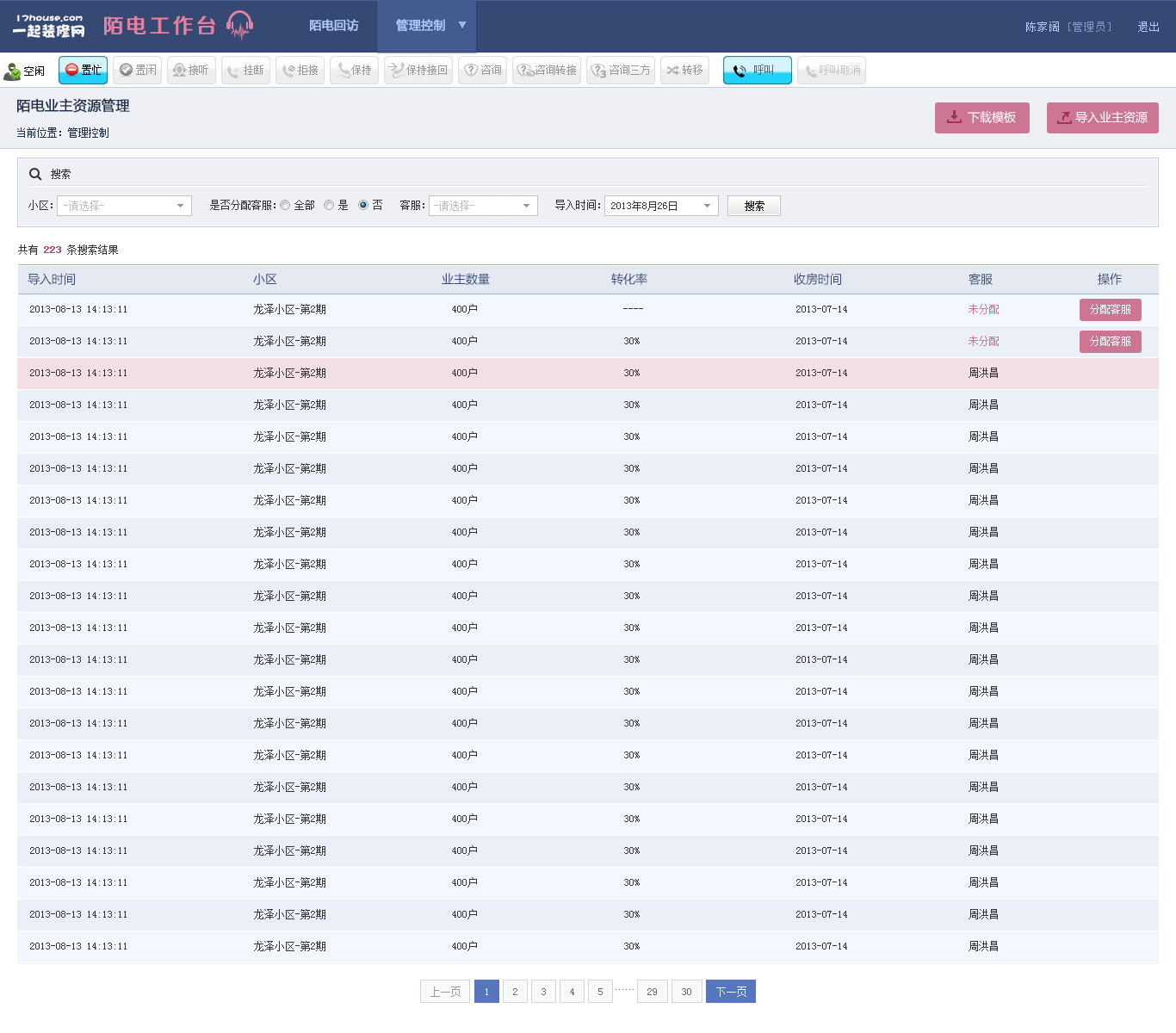The image size is (1176, 1033).
Task: Click the 置闲 (set idle) toolbar button
Action: [138, 71]
